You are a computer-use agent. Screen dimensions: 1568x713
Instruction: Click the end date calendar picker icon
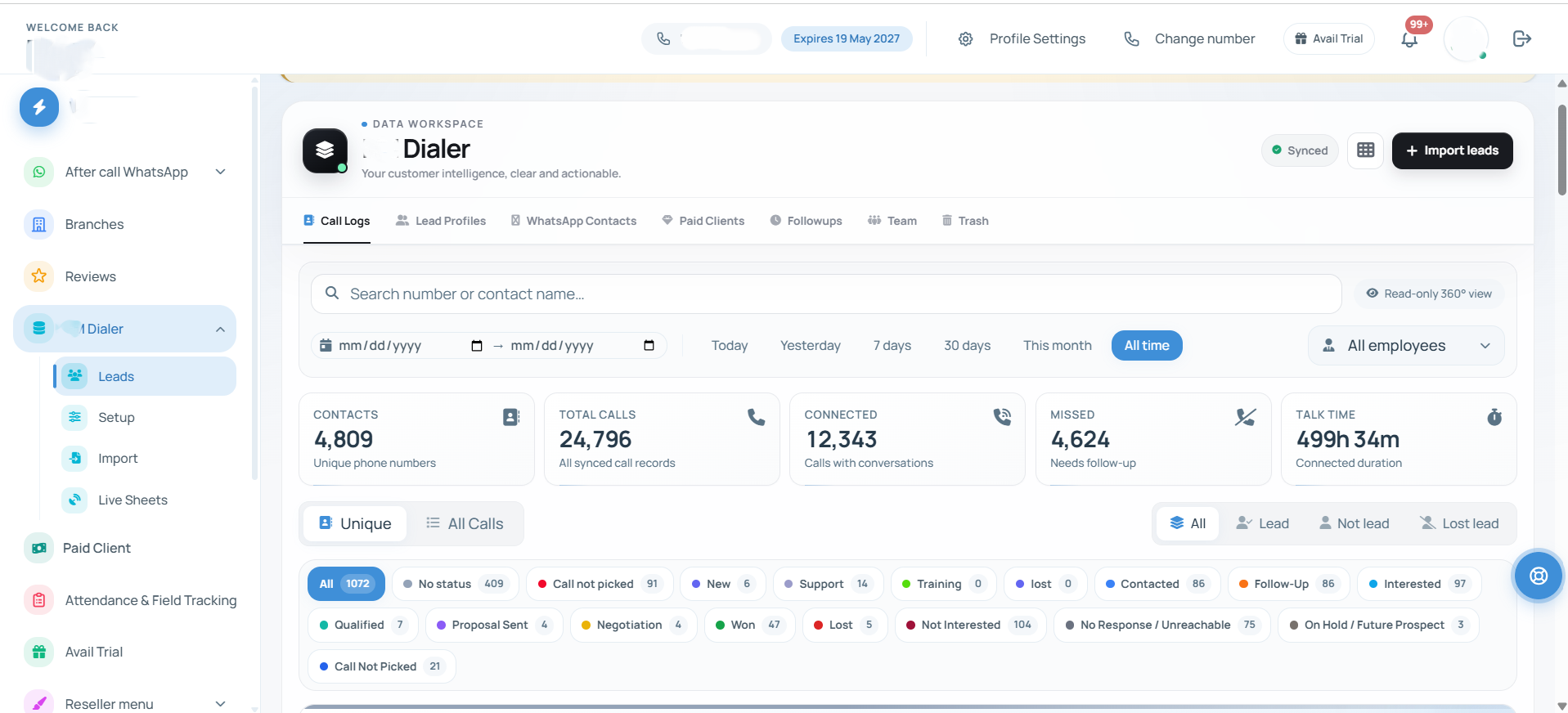(649, 346)
